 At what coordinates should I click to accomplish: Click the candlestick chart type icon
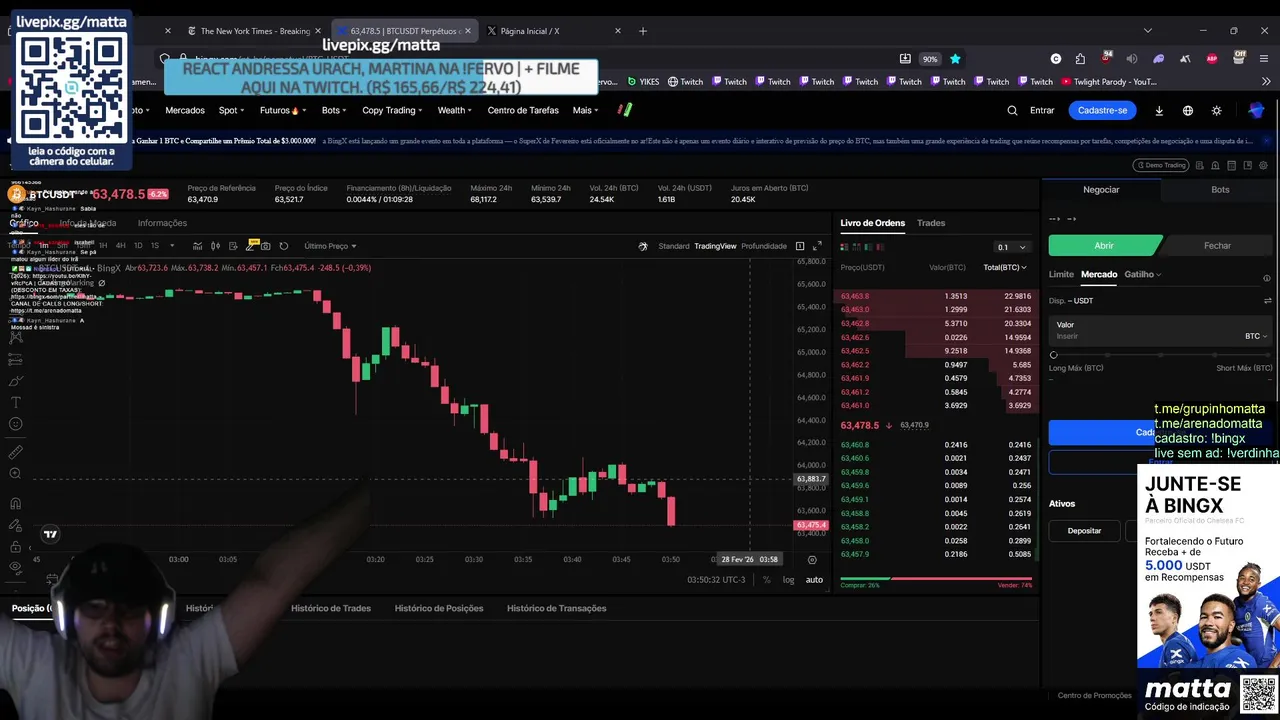point(215,246)
